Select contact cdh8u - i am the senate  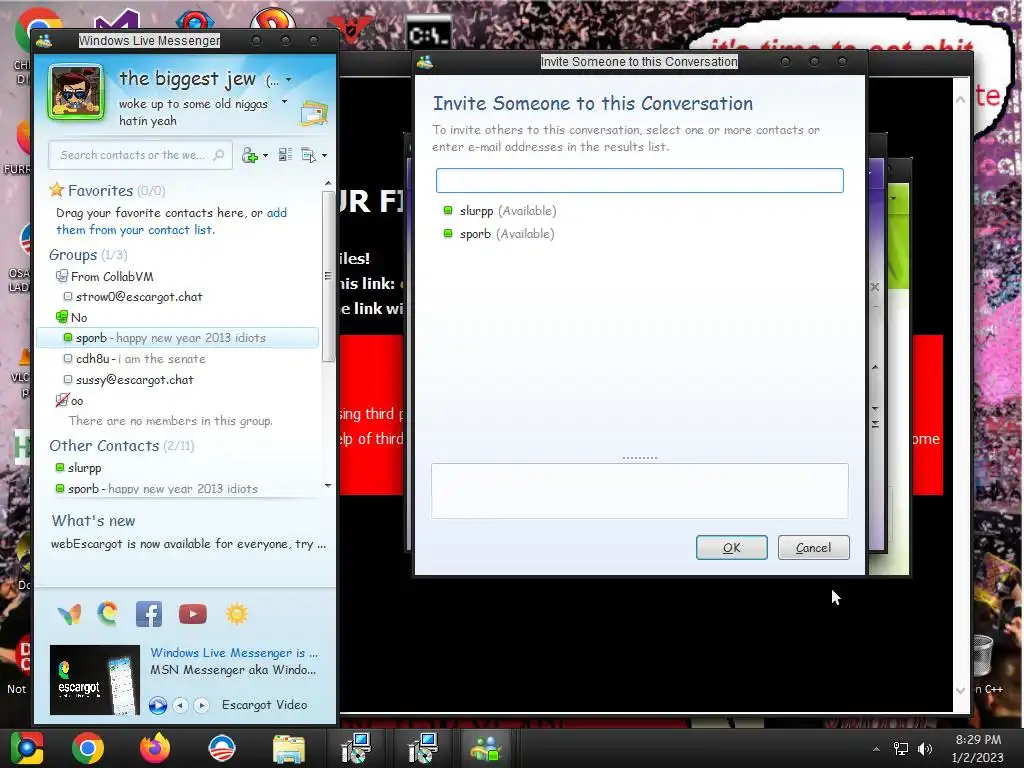[x=140, y=359]
